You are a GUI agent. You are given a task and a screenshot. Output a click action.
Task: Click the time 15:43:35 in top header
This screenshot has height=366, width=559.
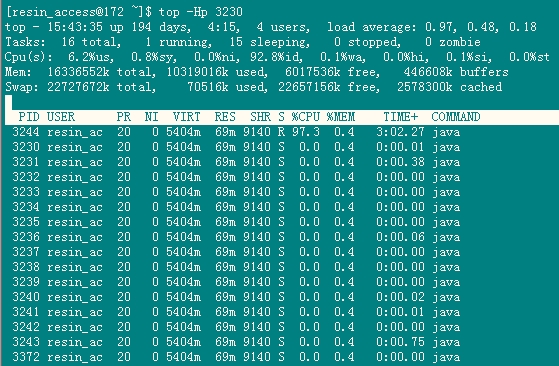pyautogui.click(x=75, y=27)
